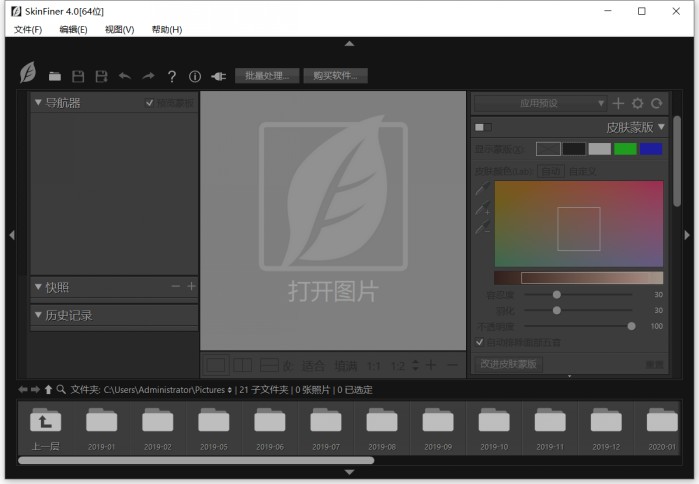
Task: Undo with the left arrow icon
Action: [x=125, y=76]
